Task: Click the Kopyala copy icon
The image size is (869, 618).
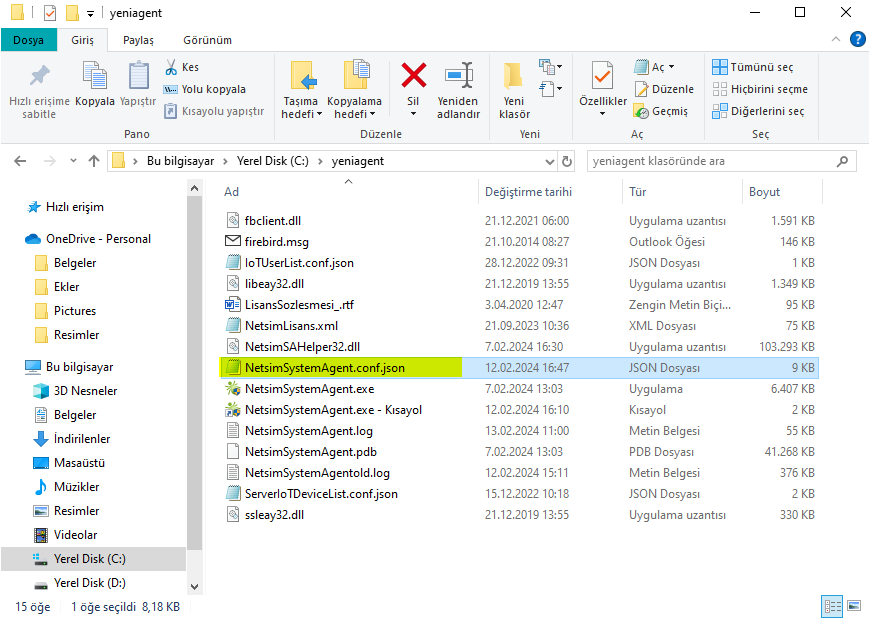Action: click(95, 76)
